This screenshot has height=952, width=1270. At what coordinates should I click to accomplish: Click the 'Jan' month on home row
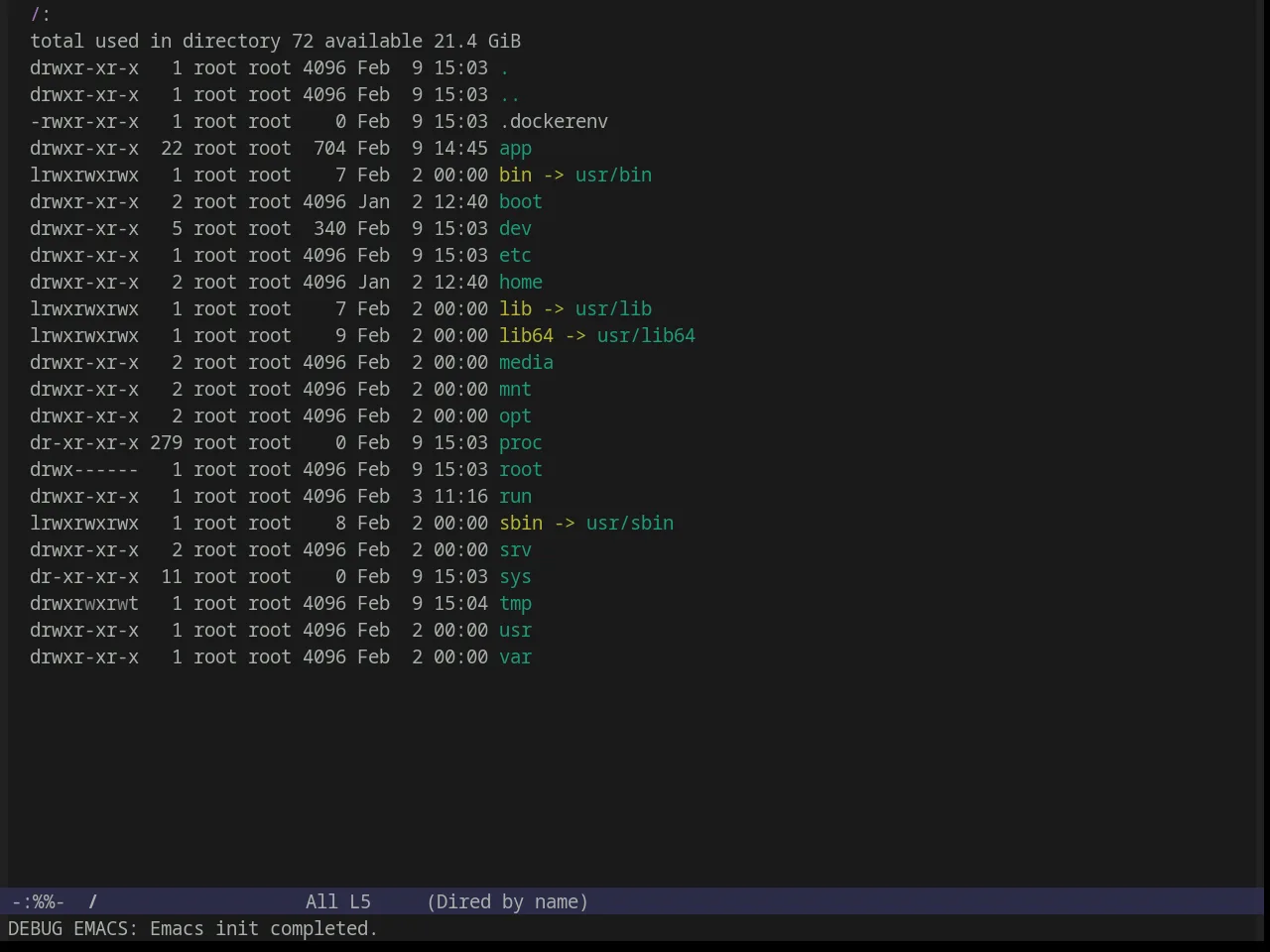point(374,282)
